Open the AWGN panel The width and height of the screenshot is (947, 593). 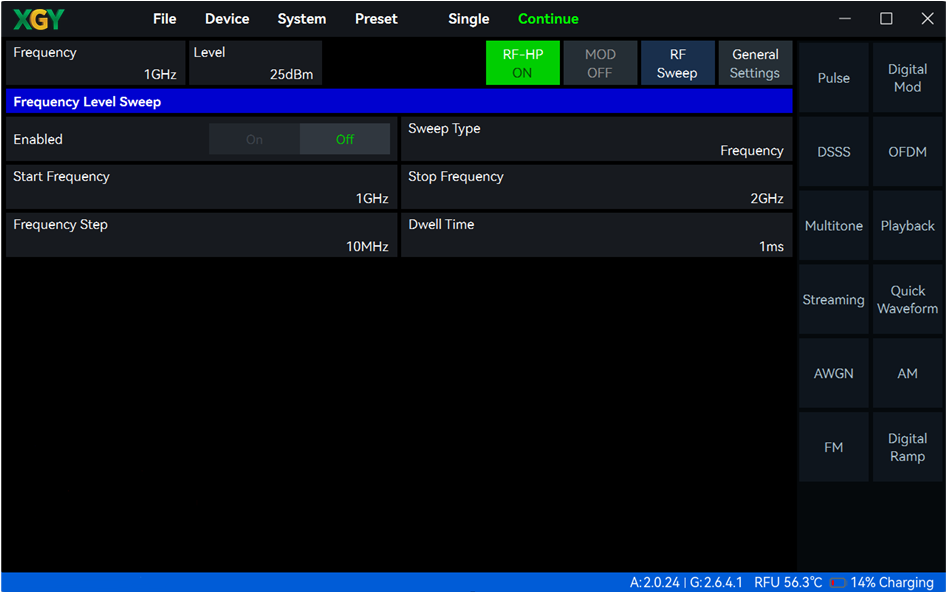click(x=833, y=374)
